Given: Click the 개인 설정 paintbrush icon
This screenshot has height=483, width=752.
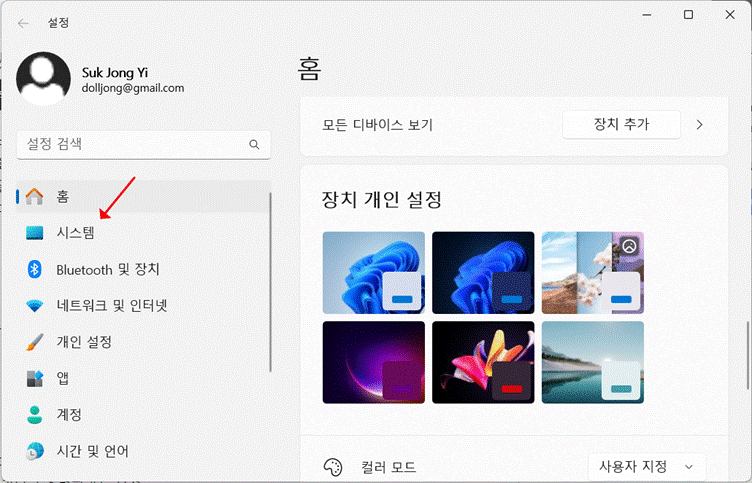Looking at the screenshot, I should click(x=35, y=342).
